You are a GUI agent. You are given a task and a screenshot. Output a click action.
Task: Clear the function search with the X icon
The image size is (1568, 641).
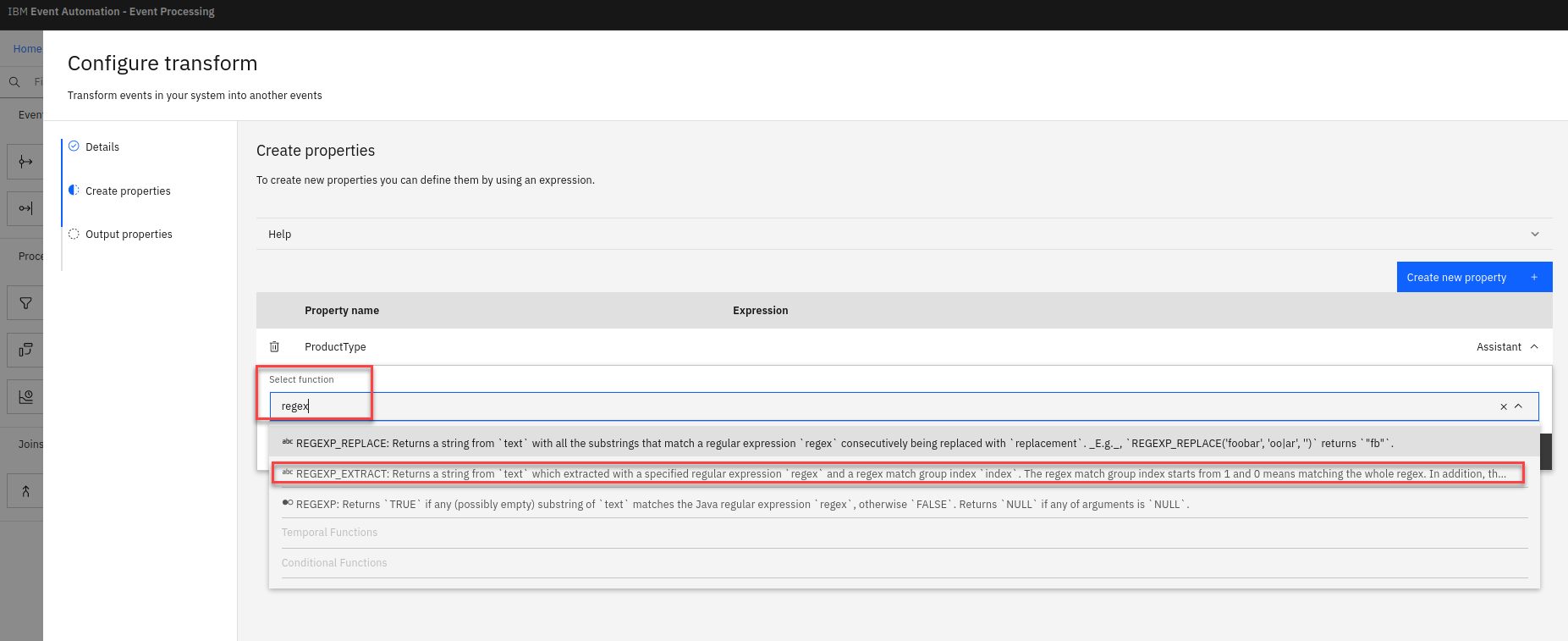1503,406
